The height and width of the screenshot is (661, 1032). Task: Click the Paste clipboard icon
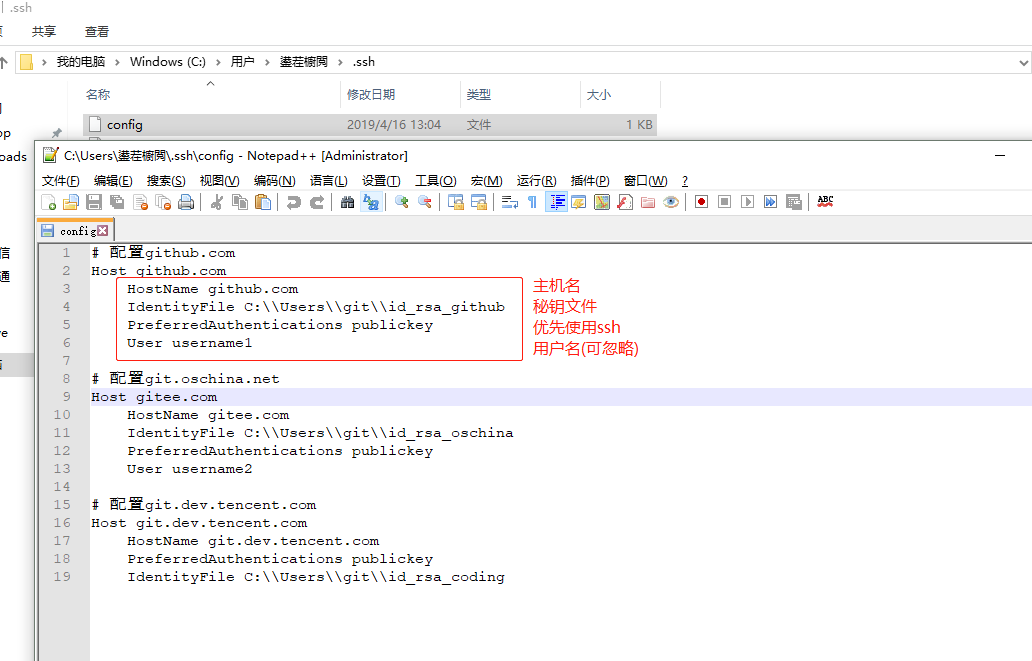click(263, 202)
